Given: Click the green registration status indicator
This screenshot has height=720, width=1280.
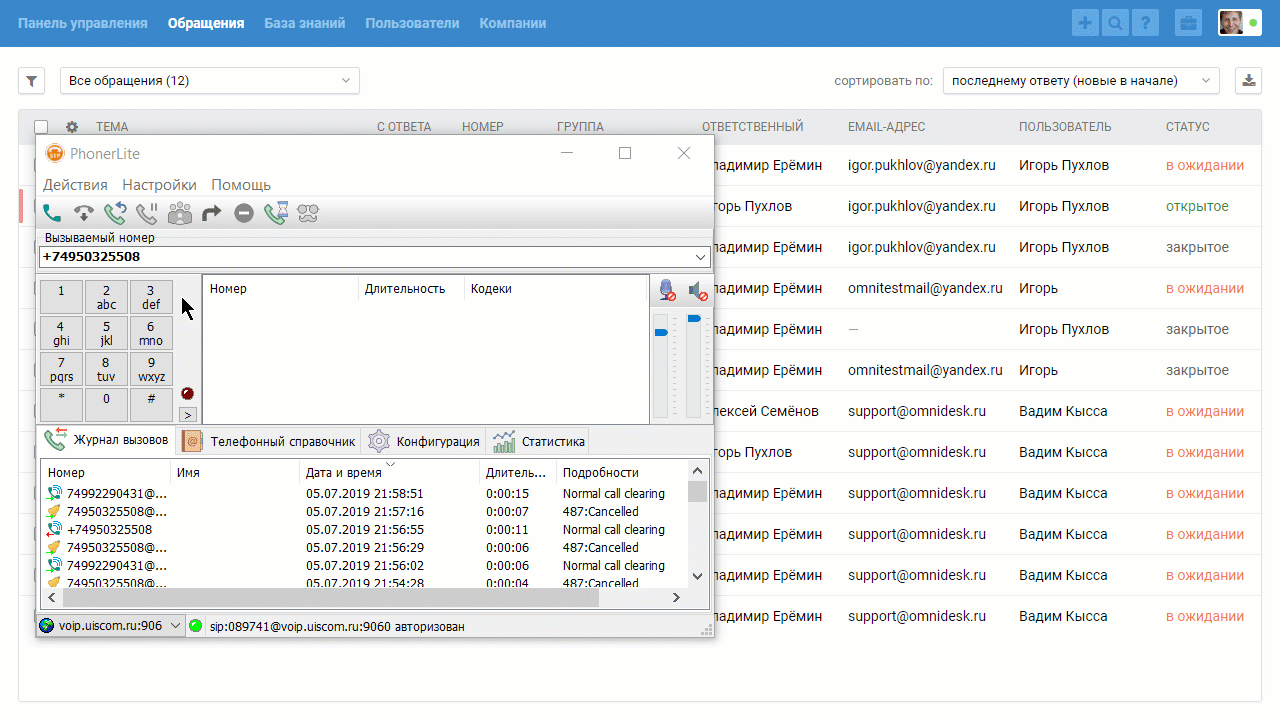Looking at the screenshot, I should tap(196, 626).
